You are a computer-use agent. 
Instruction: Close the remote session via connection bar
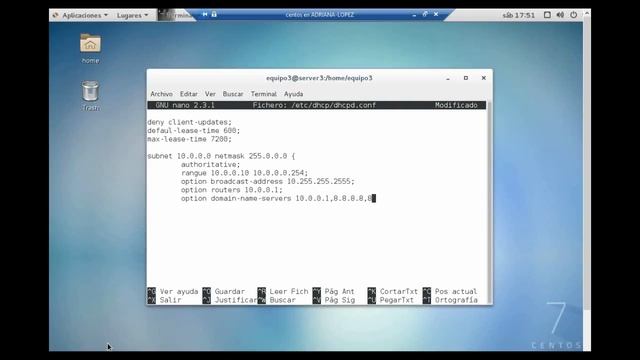[436, 14]
